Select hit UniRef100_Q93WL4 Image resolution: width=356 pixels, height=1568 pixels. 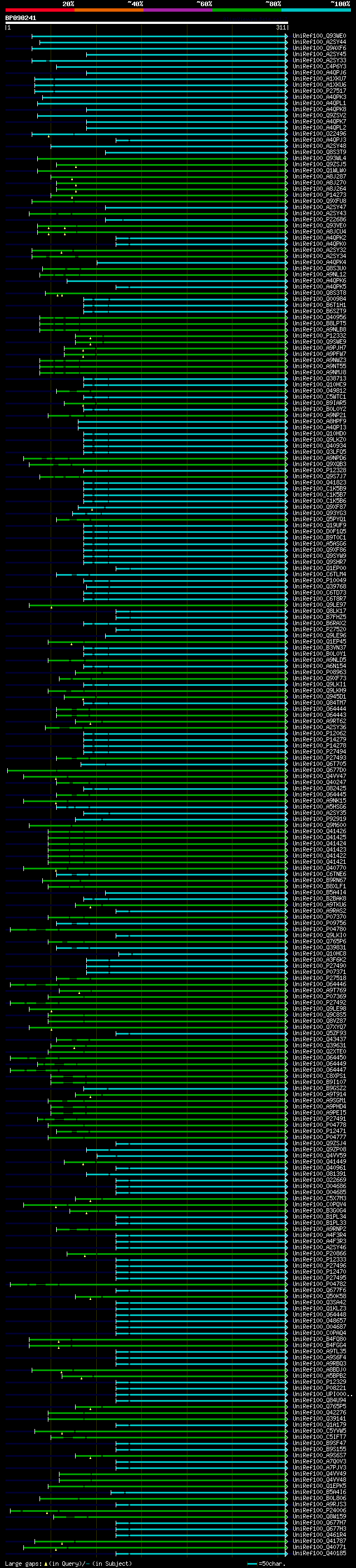(319, 159)
